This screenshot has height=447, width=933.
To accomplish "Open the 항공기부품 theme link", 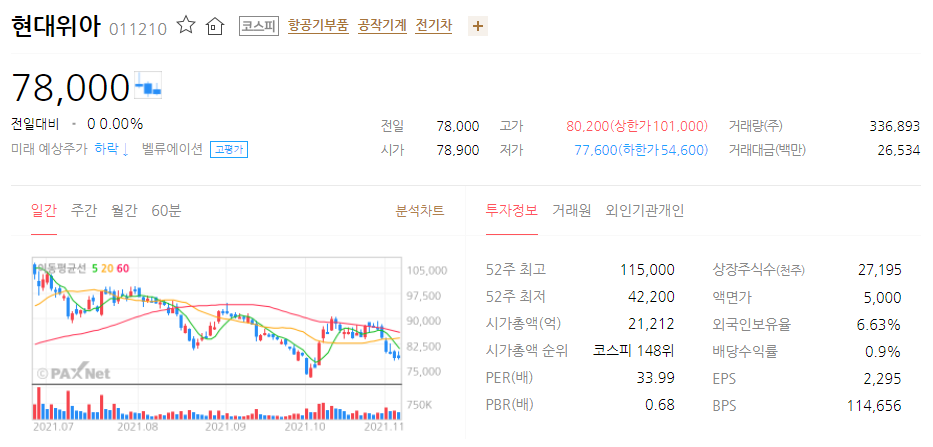I will (x=318, y=26).
